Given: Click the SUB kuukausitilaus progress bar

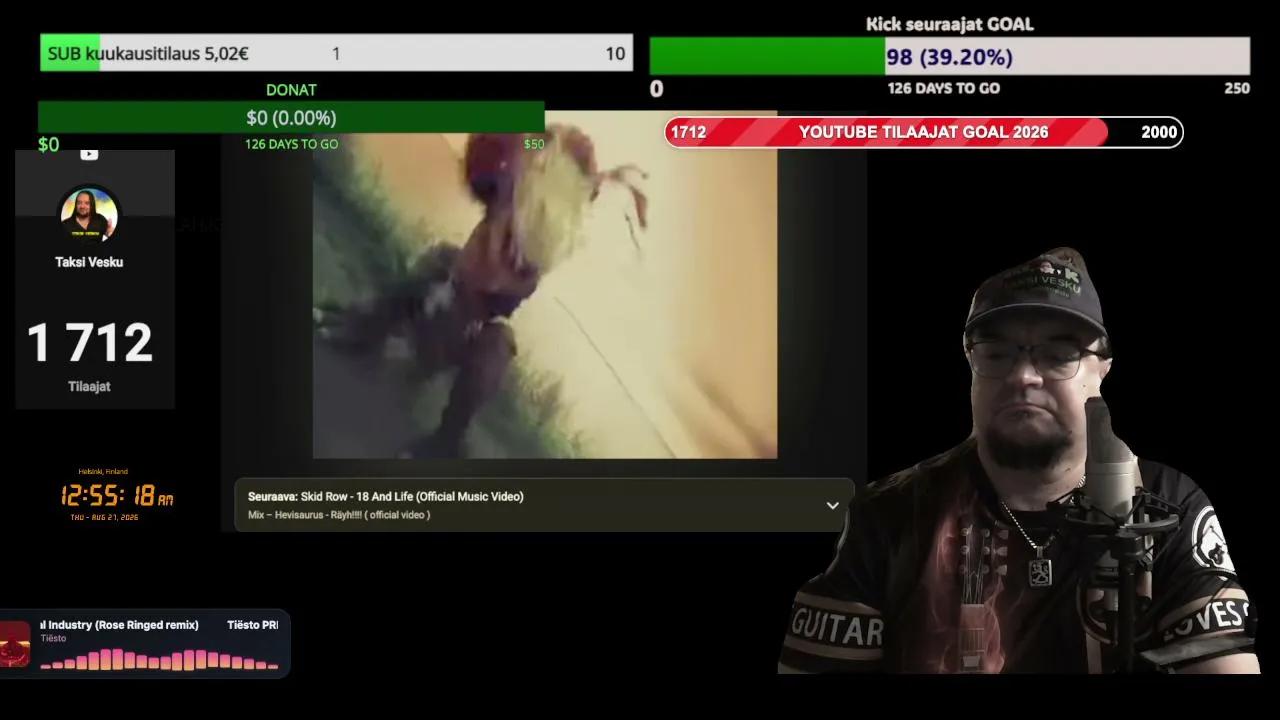Looking at the screenshot, I should pyautogui.click(x=336, y=53).
